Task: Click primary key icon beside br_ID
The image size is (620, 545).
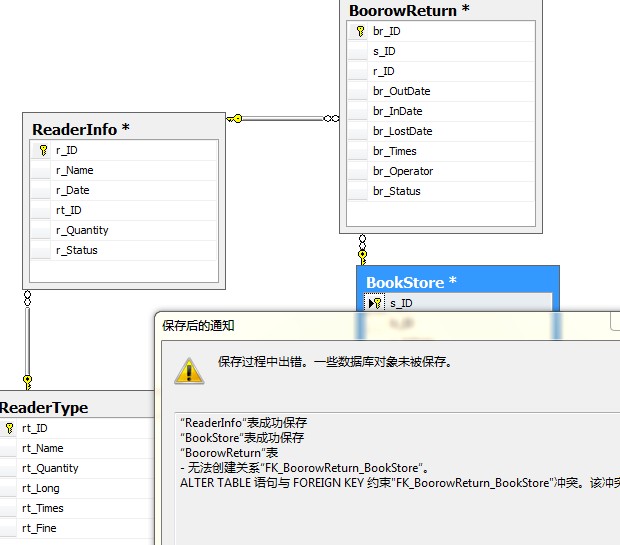Action: [x=360, y=31]
